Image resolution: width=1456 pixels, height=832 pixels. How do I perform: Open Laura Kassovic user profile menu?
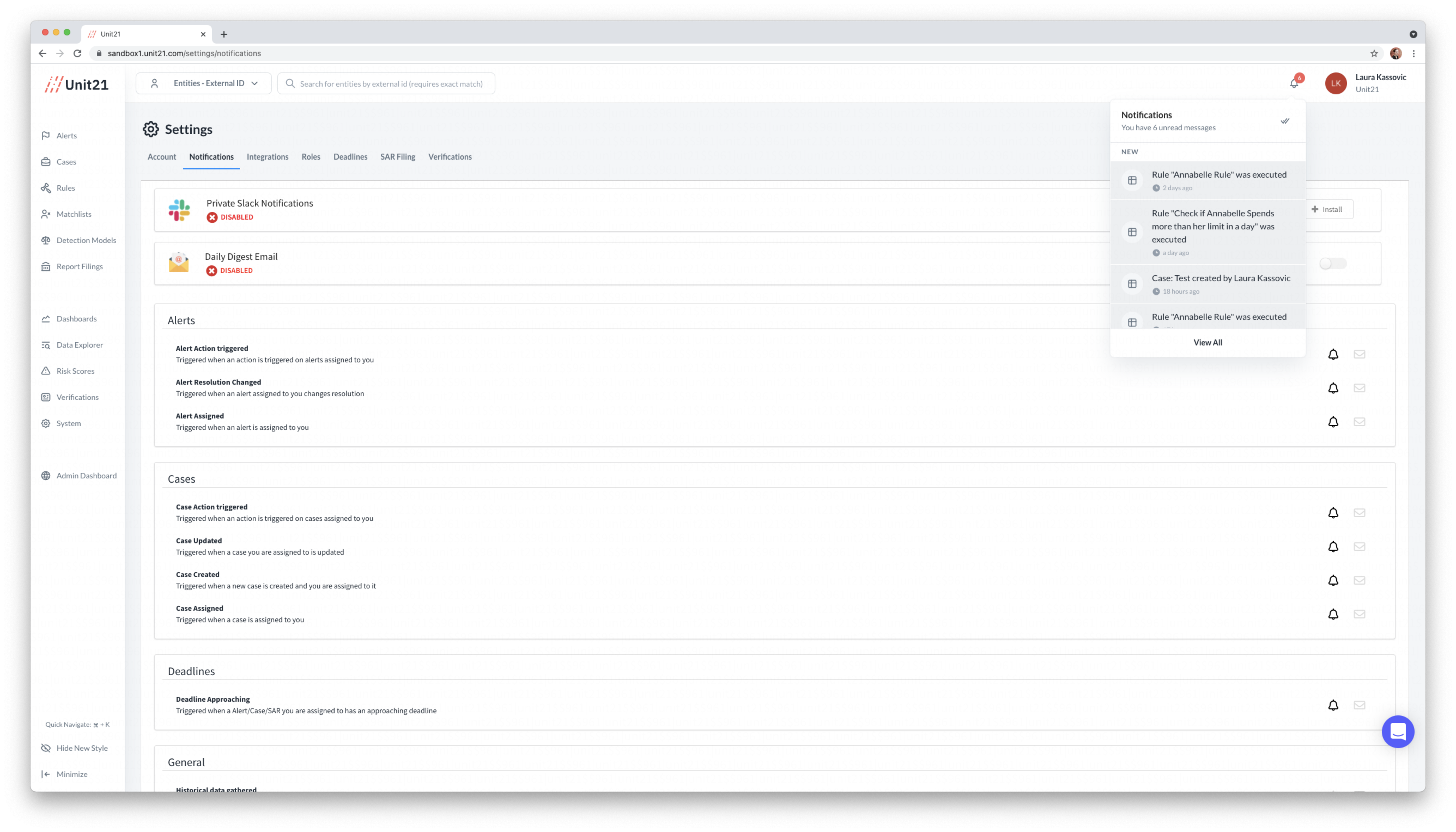point(1366,83)
